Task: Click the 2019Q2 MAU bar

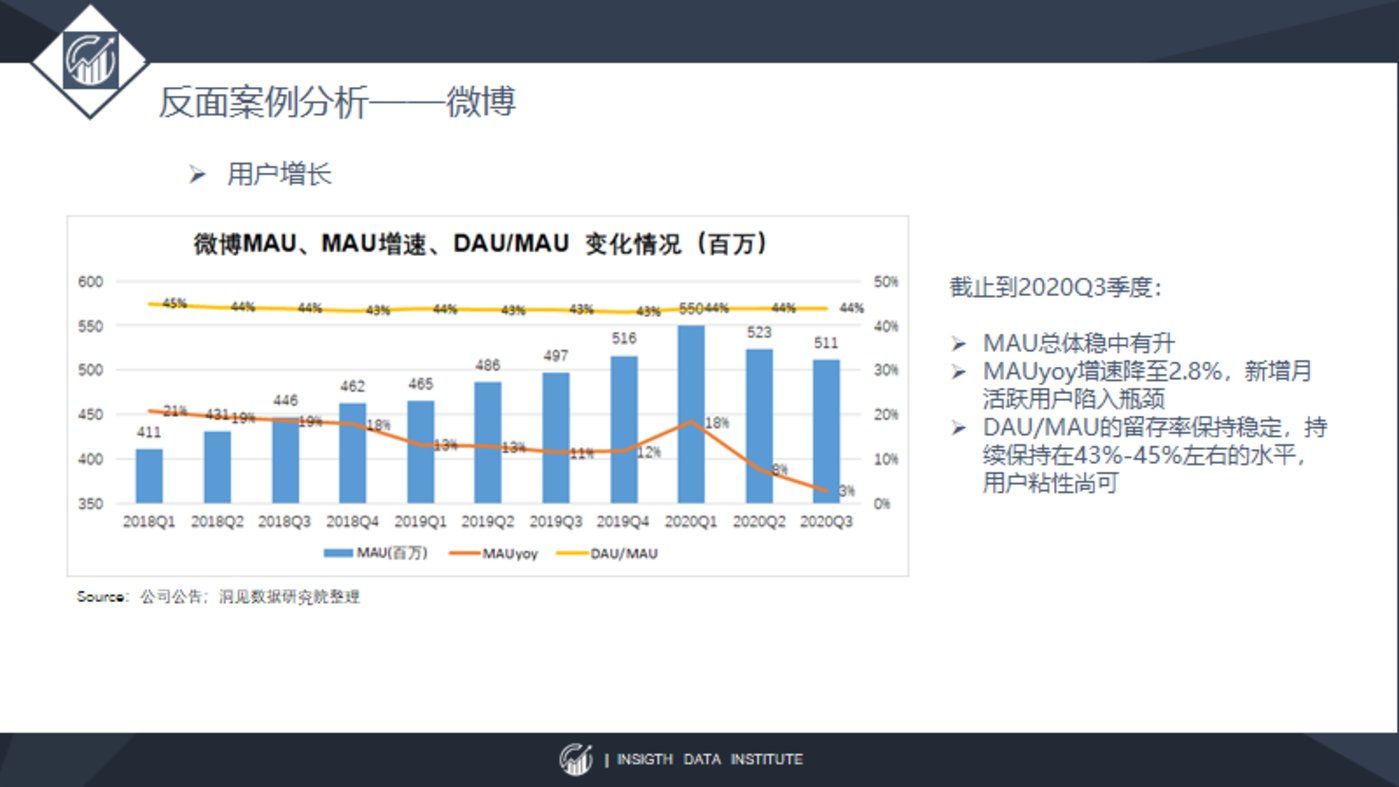Action: 488,442
